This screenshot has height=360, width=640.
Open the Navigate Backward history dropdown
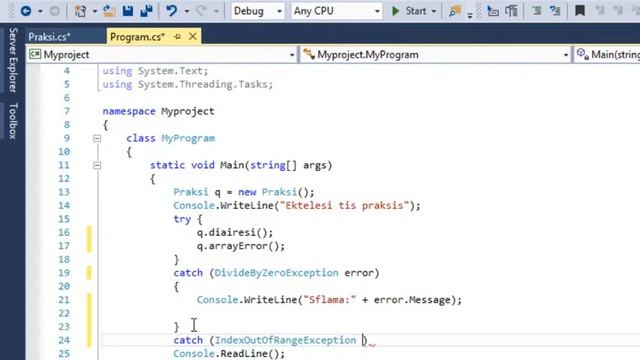tap(40, 11)
